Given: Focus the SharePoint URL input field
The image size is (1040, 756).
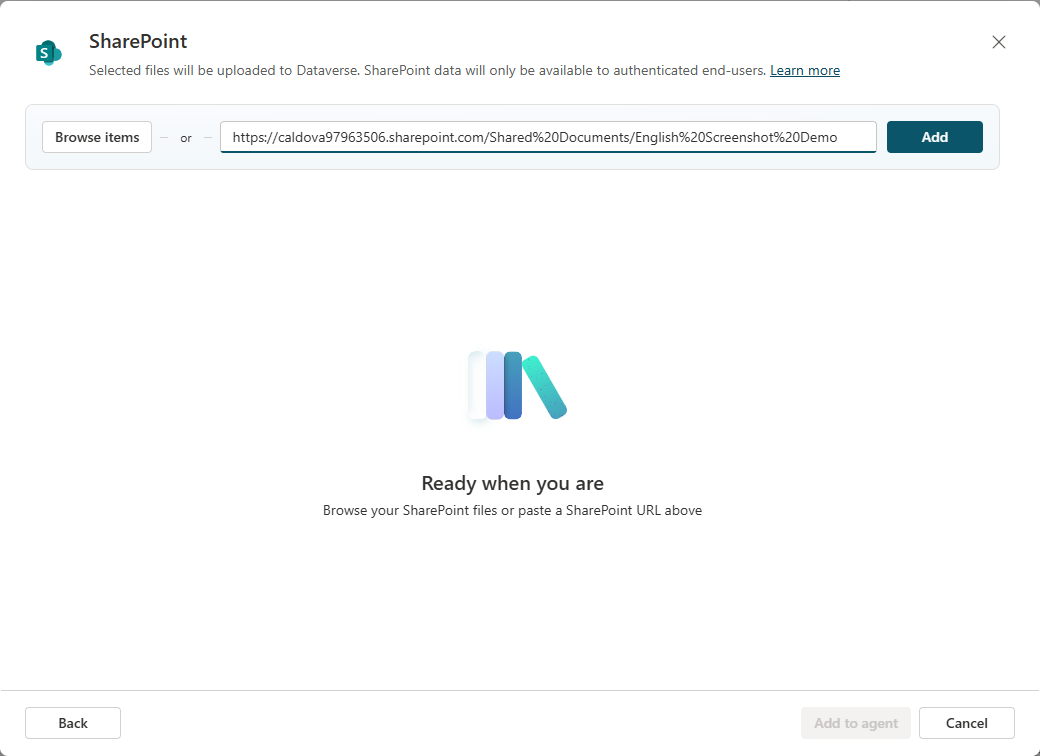Looking at the screenshot, I should coord(548,137).
